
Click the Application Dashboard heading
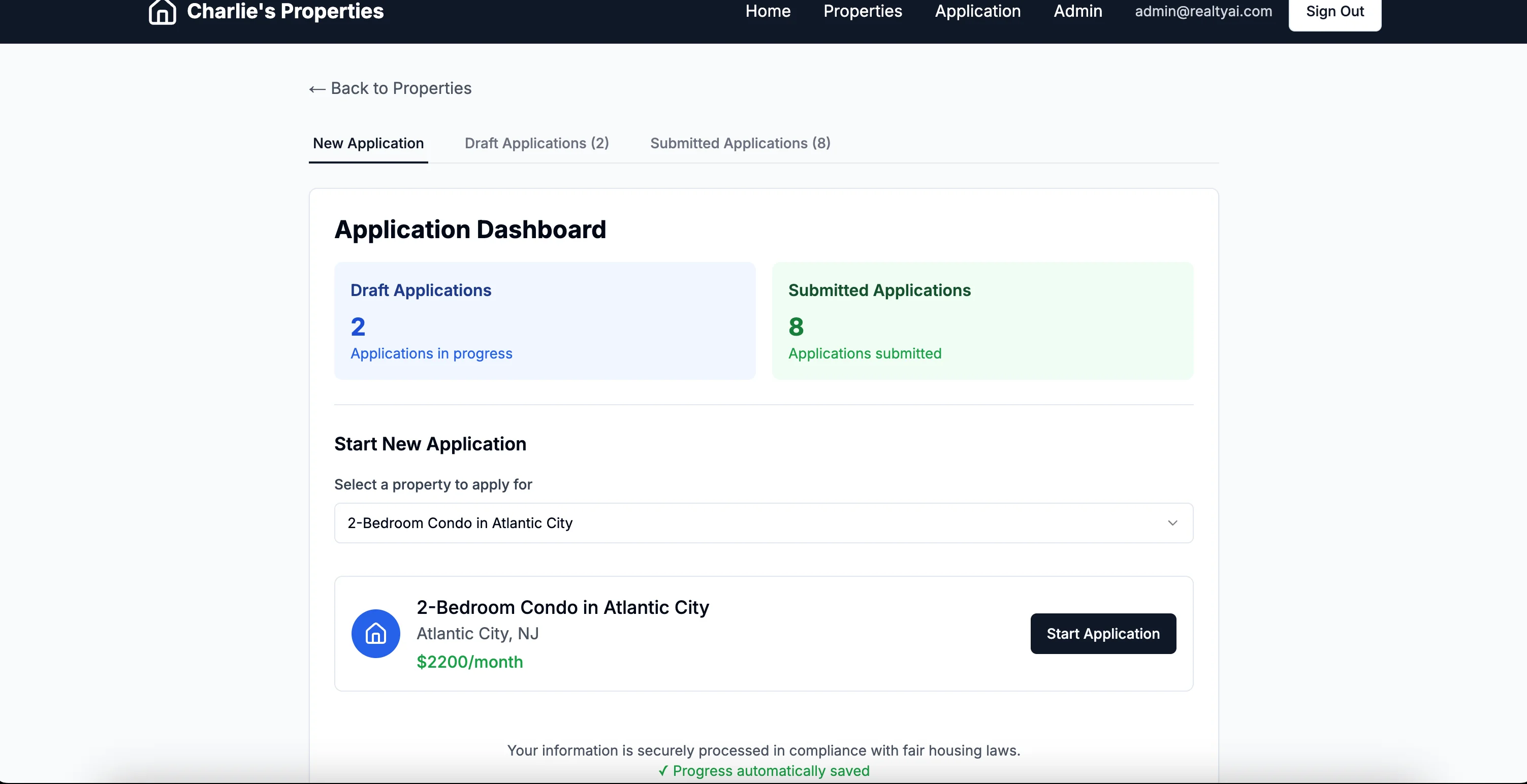point(470,230)
